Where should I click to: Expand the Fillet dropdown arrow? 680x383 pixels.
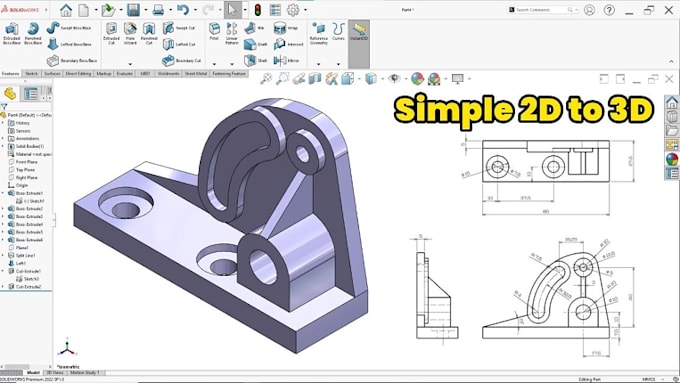(x=214, y=64)
